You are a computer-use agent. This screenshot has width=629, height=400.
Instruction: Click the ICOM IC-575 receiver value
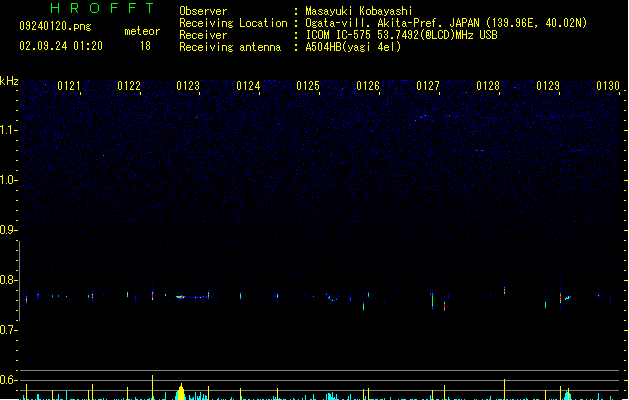(401, 35)
